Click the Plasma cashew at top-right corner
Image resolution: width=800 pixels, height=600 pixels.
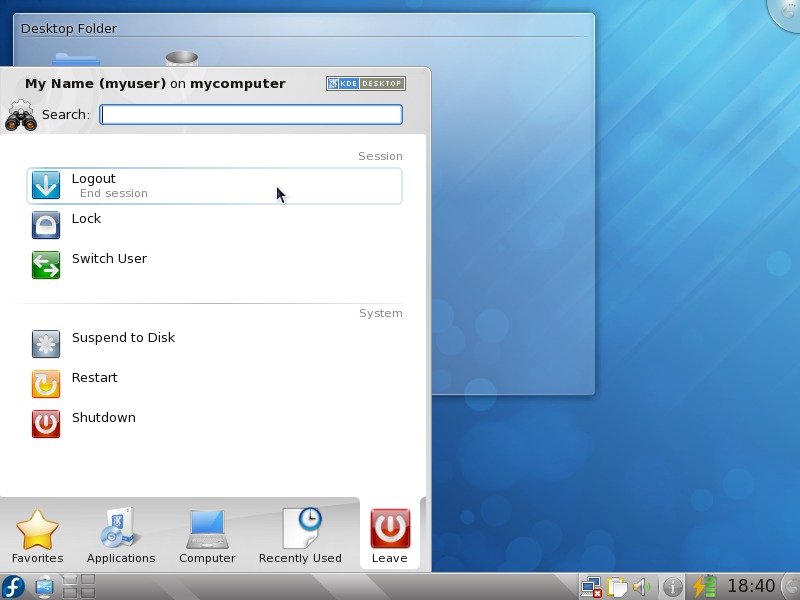pyautogui.click(x=785, y=14)
